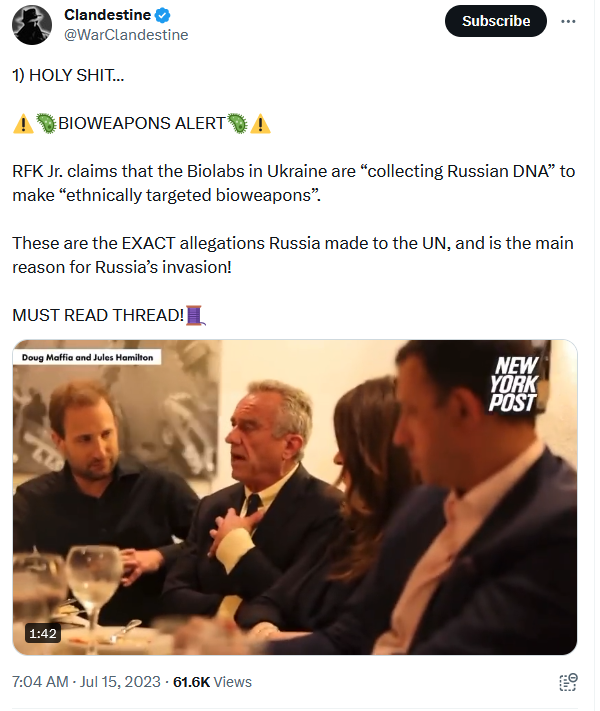Screen dimensions: 600x711
Task: Open the @WarClandestine handle link
Action: [126, 35]
